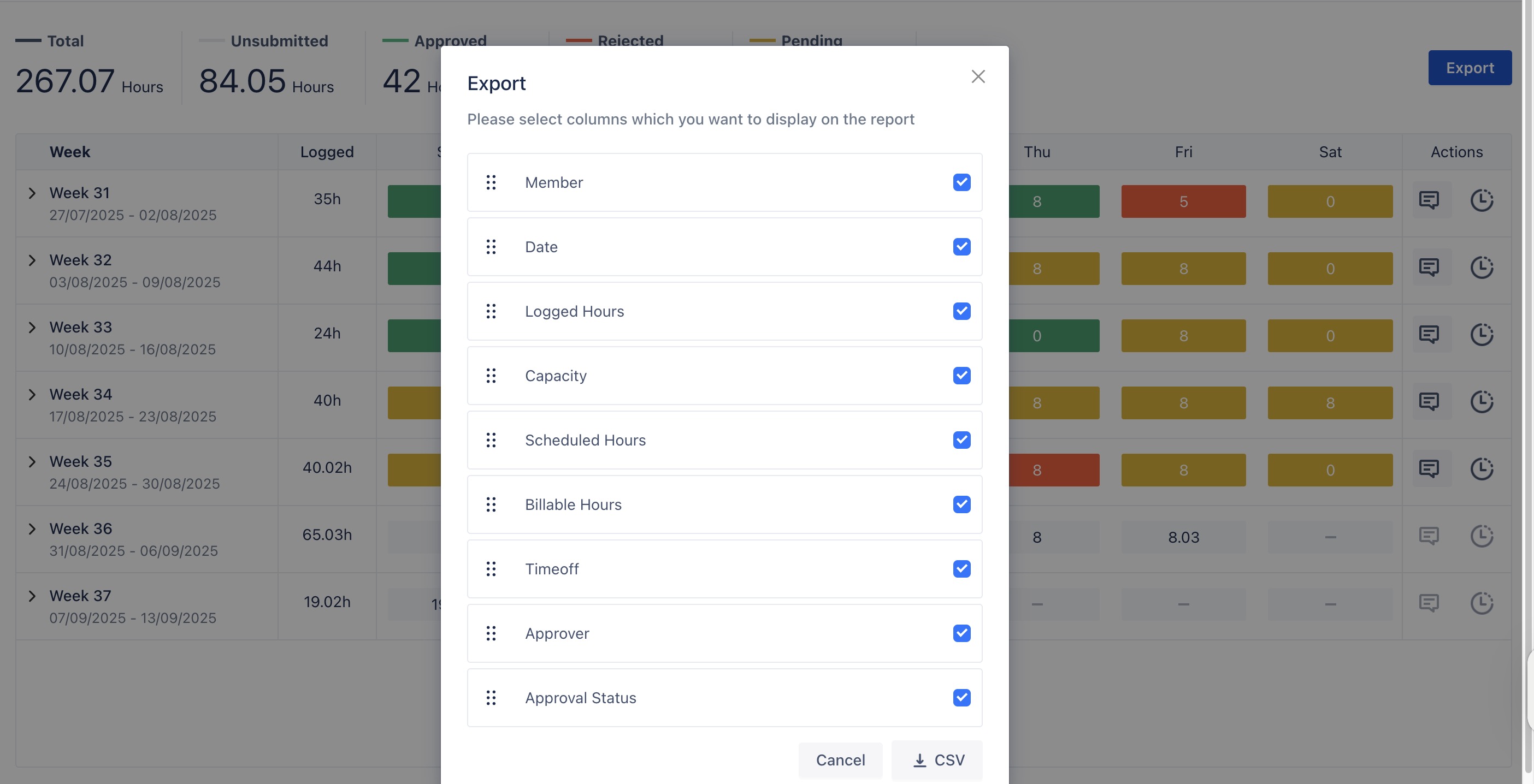Viewport: 1534px width, 784px height.
Task: View history clock for Week 33
Action: [1482, 335]
